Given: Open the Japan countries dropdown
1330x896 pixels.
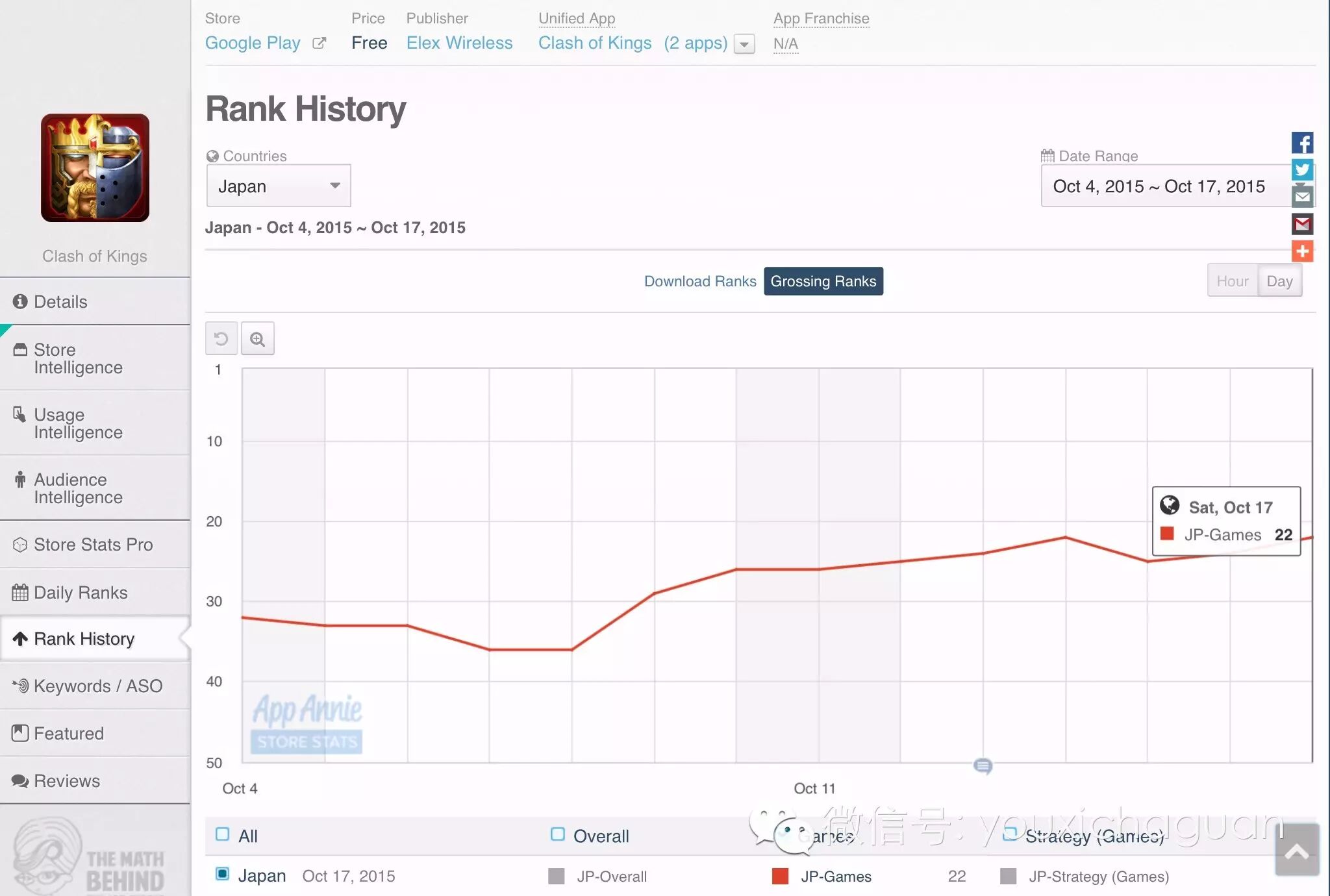Looking at the screenshot, I should coord(279,186).
